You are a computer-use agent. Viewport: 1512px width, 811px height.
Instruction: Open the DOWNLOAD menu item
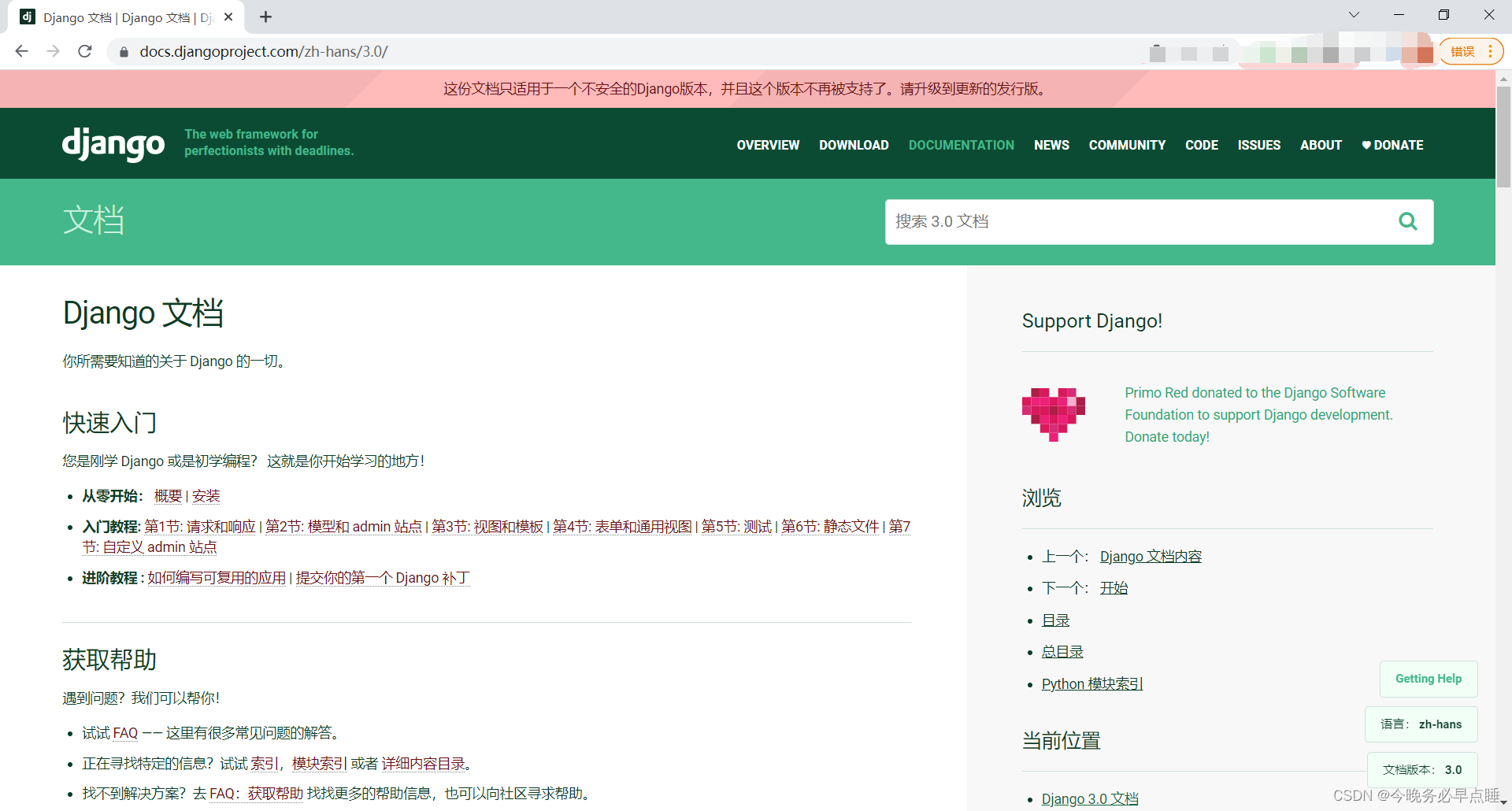pyautogui.click(x=854, y=145)
